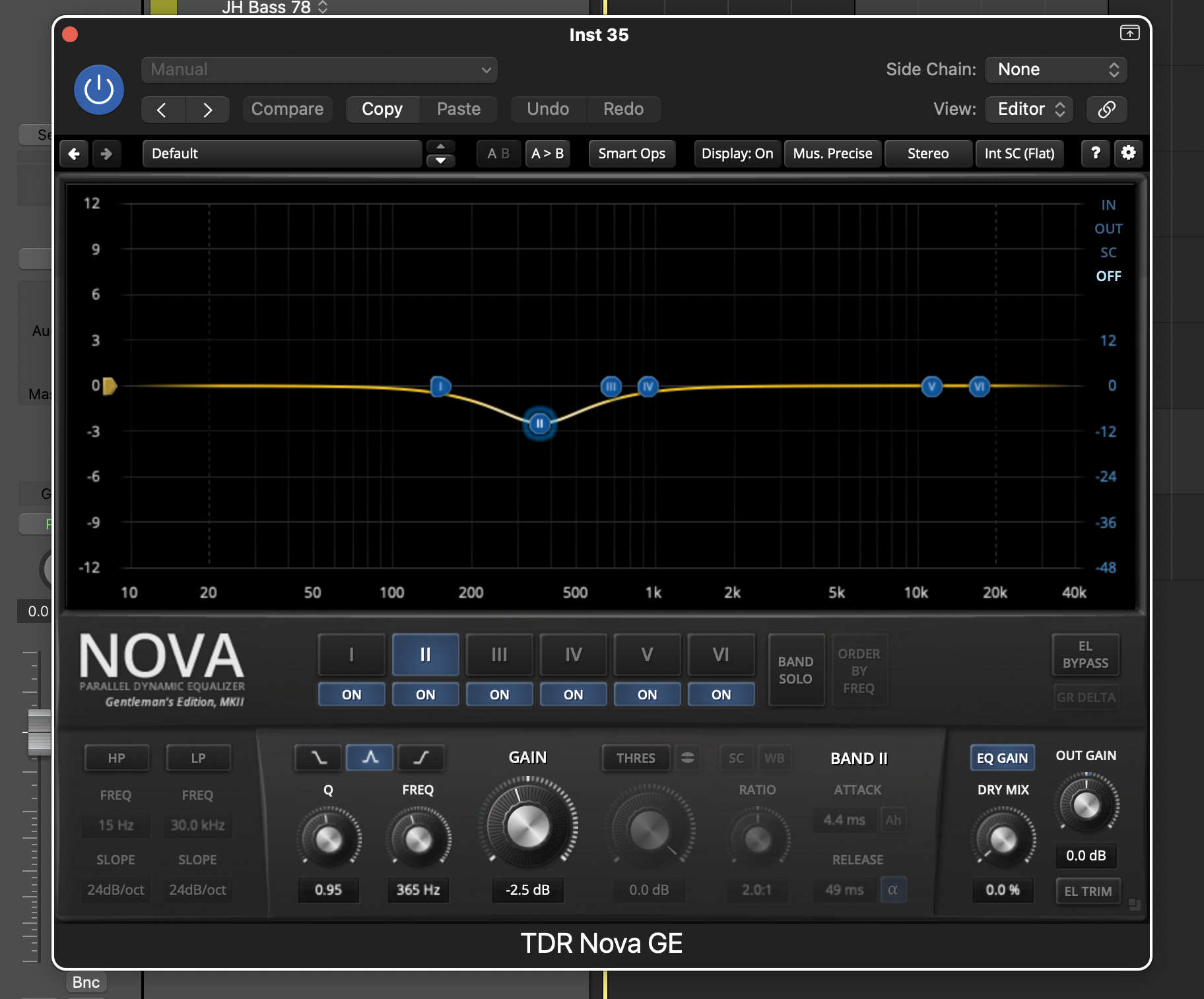Select the high-shelf filter shape icon
This screenshot has height=999, width=1204.
tap(420, 757)
